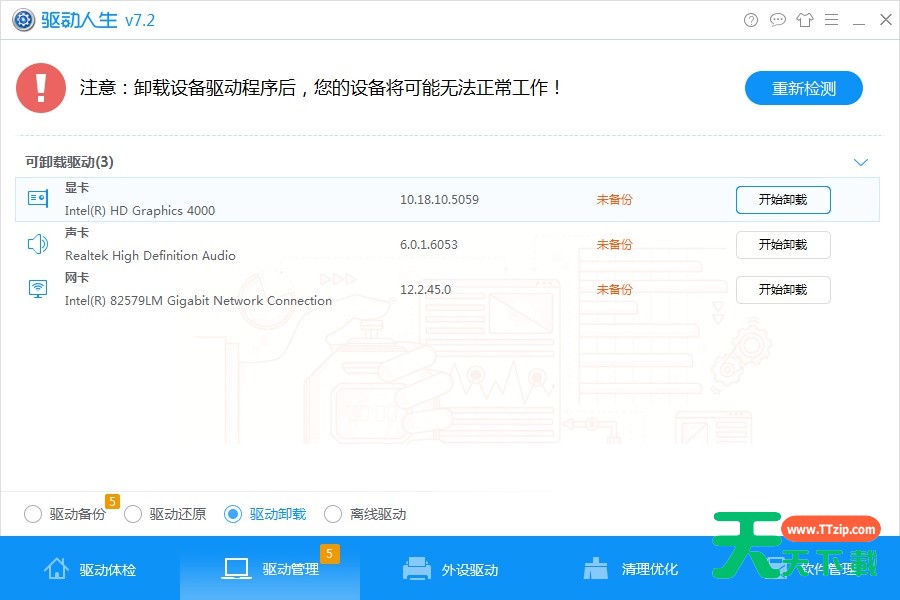Click the skin (shirt) icon in title bar

pos(804,20)
